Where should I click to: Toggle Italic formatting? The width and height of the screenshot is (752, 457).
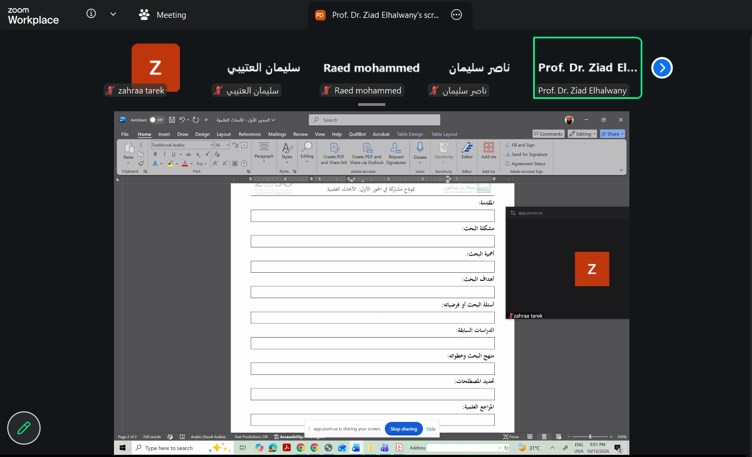pyautogui.click(x=164, y=154)
